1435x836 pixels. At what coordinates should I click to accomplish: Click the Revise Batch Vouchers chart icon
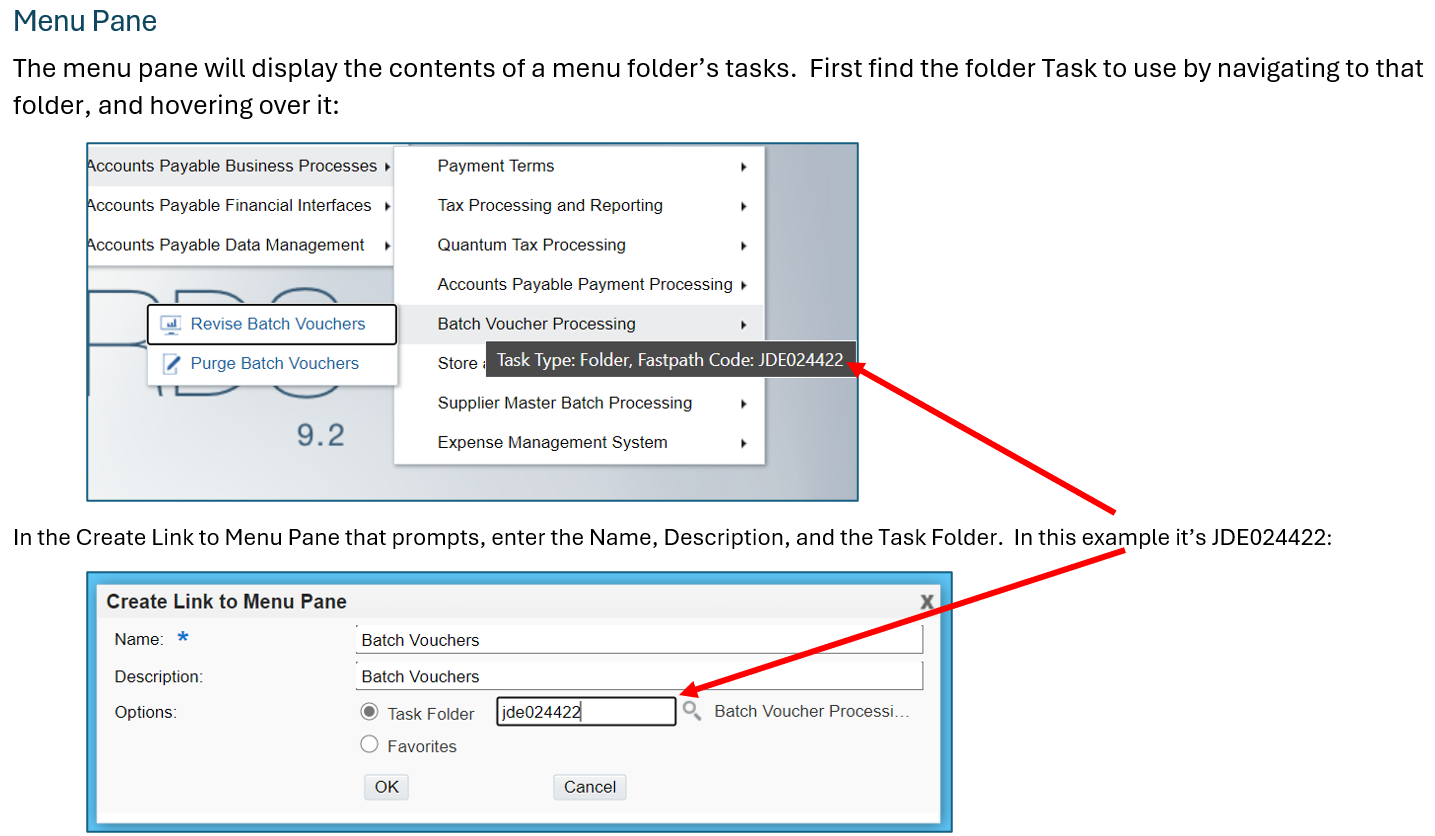click(x=171, y=324)
